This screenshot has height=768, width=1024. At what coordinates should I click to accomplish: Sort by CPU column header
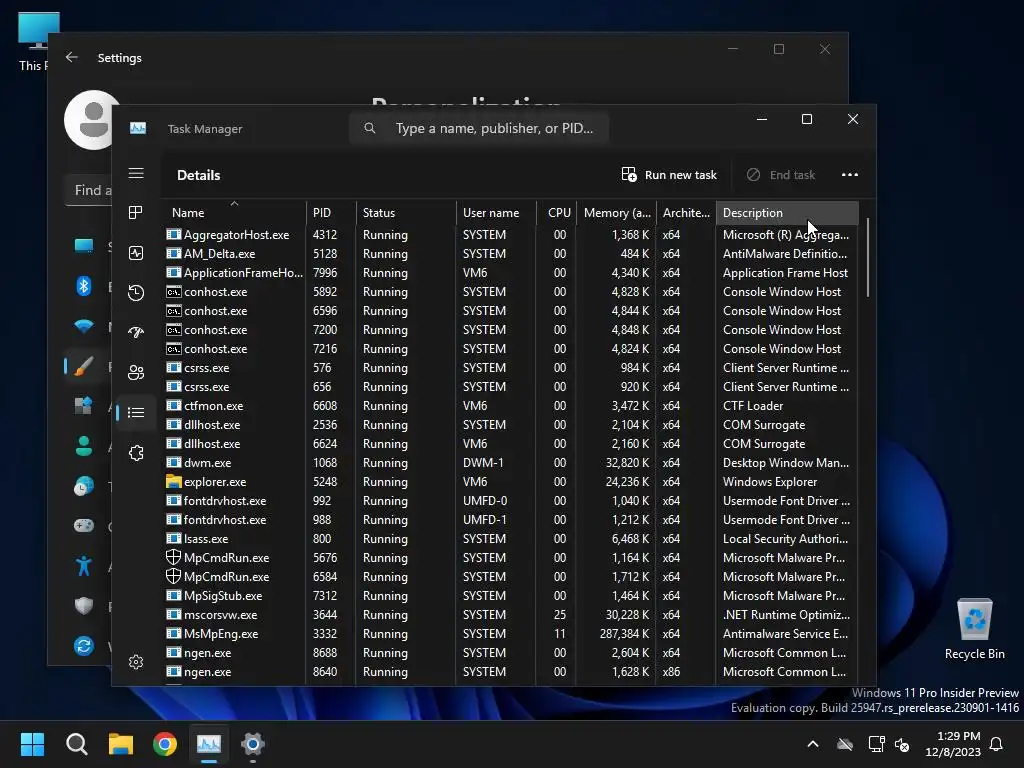point(556,213)
